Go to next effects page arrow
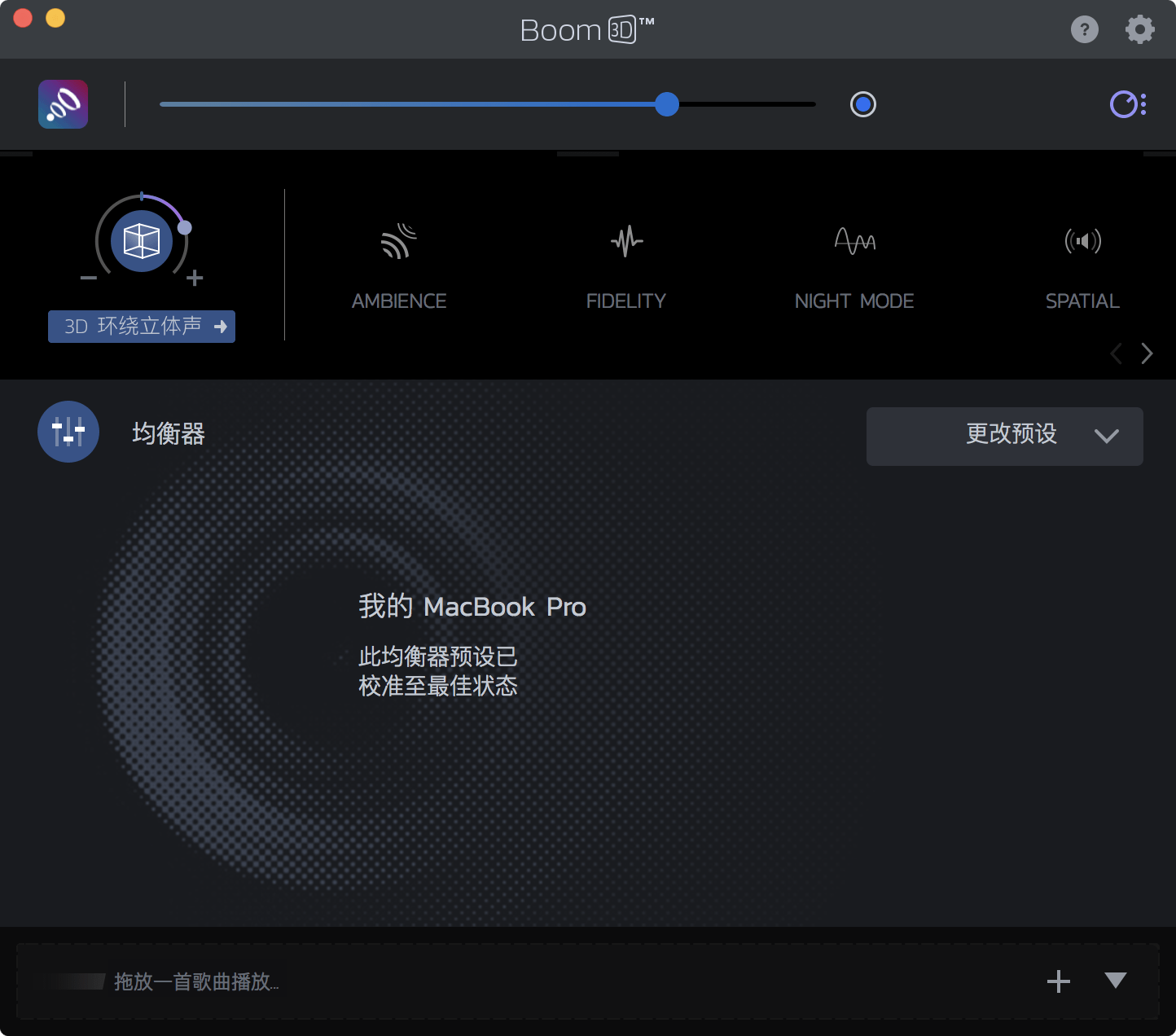This screenshot has width=1176, height=1036. pyautogui.click(x=1147, y=353)
